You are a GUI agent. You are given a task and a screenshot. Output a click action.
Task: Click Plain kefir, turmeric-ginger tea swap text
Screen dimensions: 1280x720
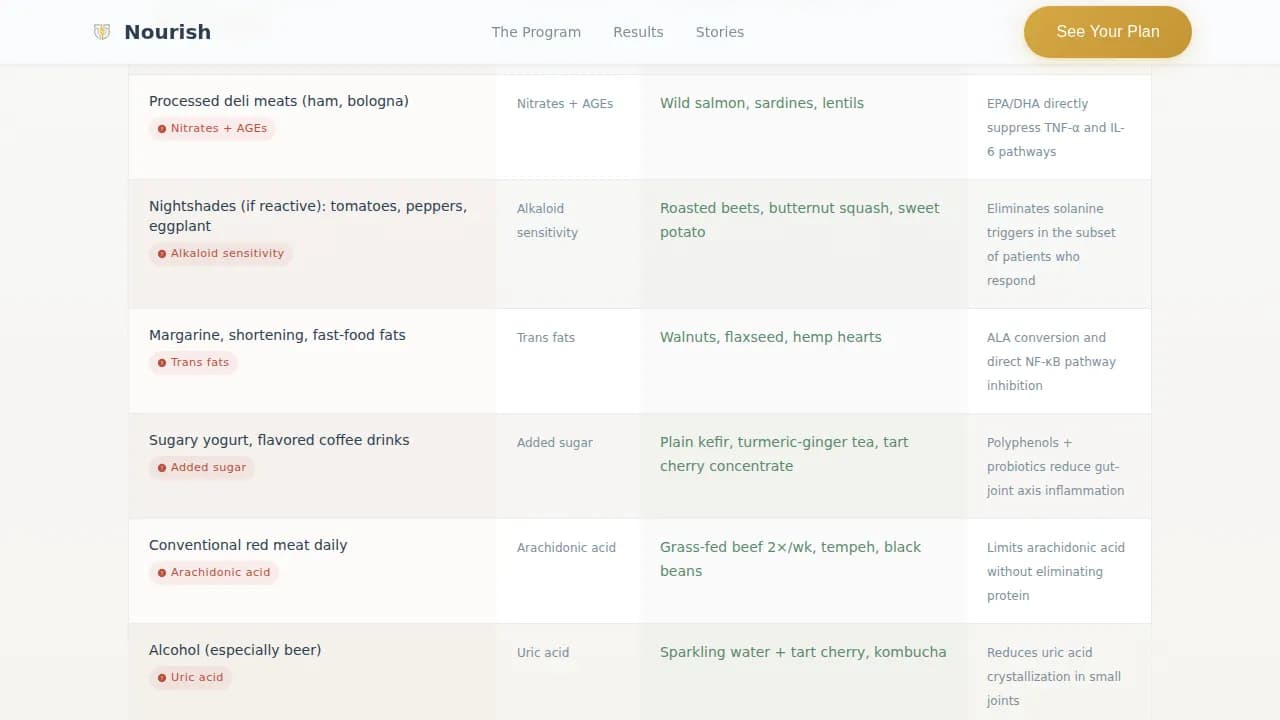(x=784, y=454)
